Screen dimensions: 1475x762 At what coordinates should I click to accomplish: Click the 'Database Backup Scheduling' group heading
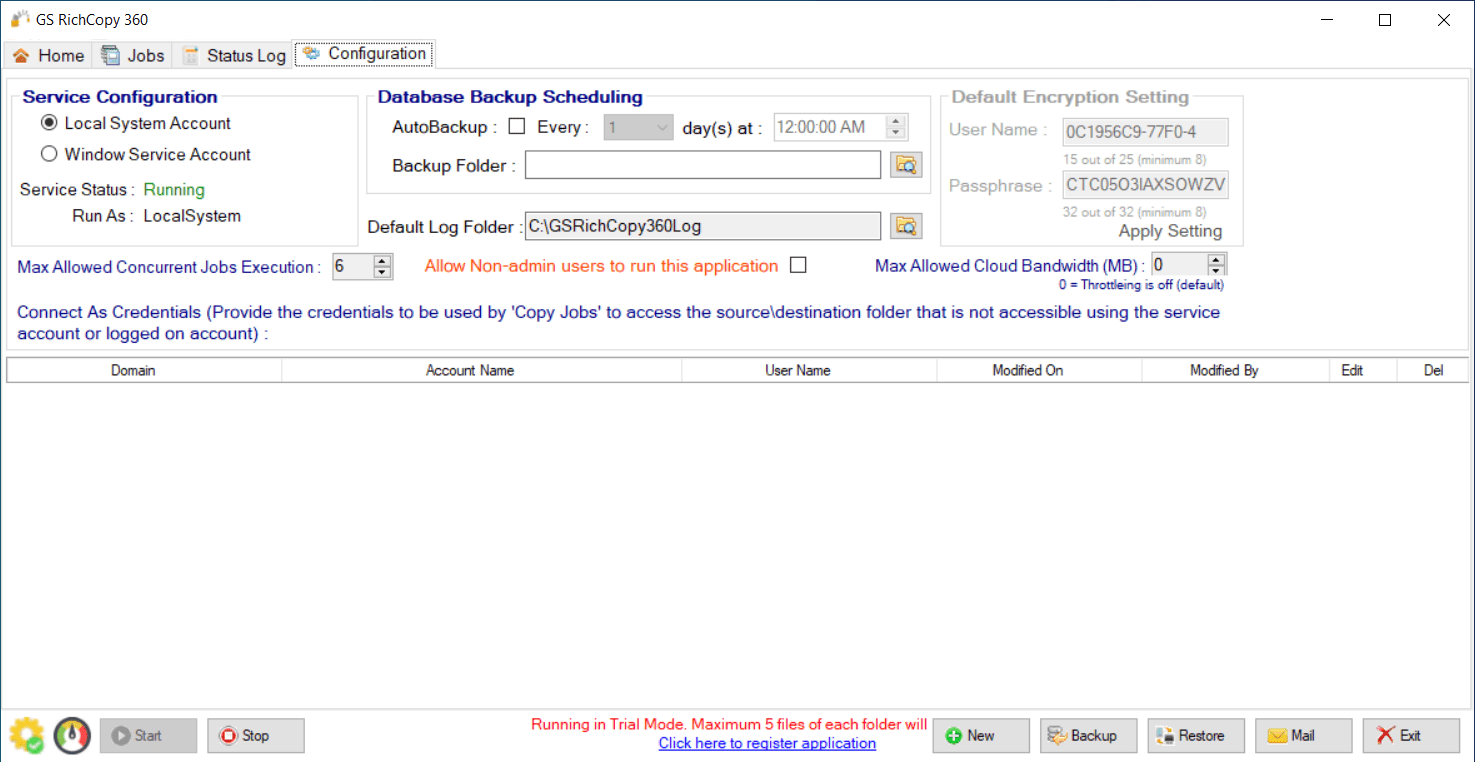(x=510, y=97)
